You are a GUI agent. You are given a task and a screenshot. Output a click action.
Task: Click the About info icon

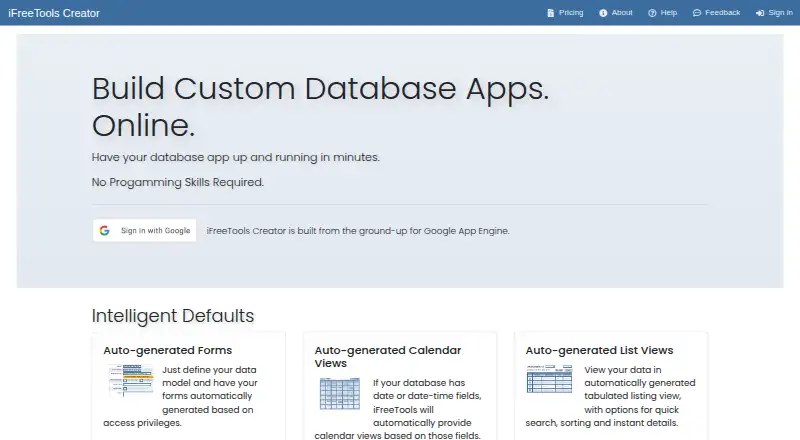pos(603,13)
